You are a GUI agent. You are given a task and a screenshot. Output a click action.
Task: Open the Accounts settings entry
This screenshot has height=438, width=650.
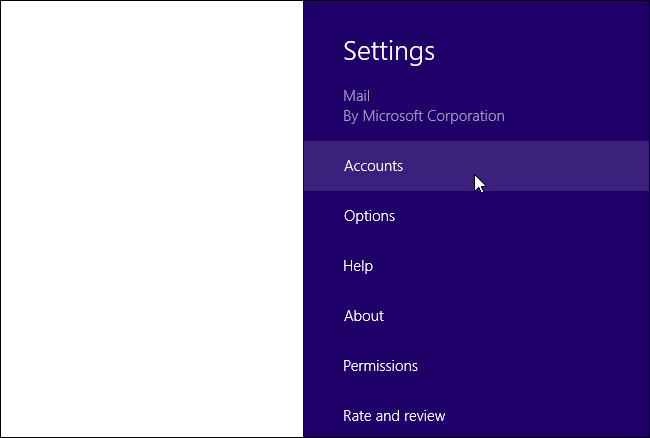click(373, 166)
